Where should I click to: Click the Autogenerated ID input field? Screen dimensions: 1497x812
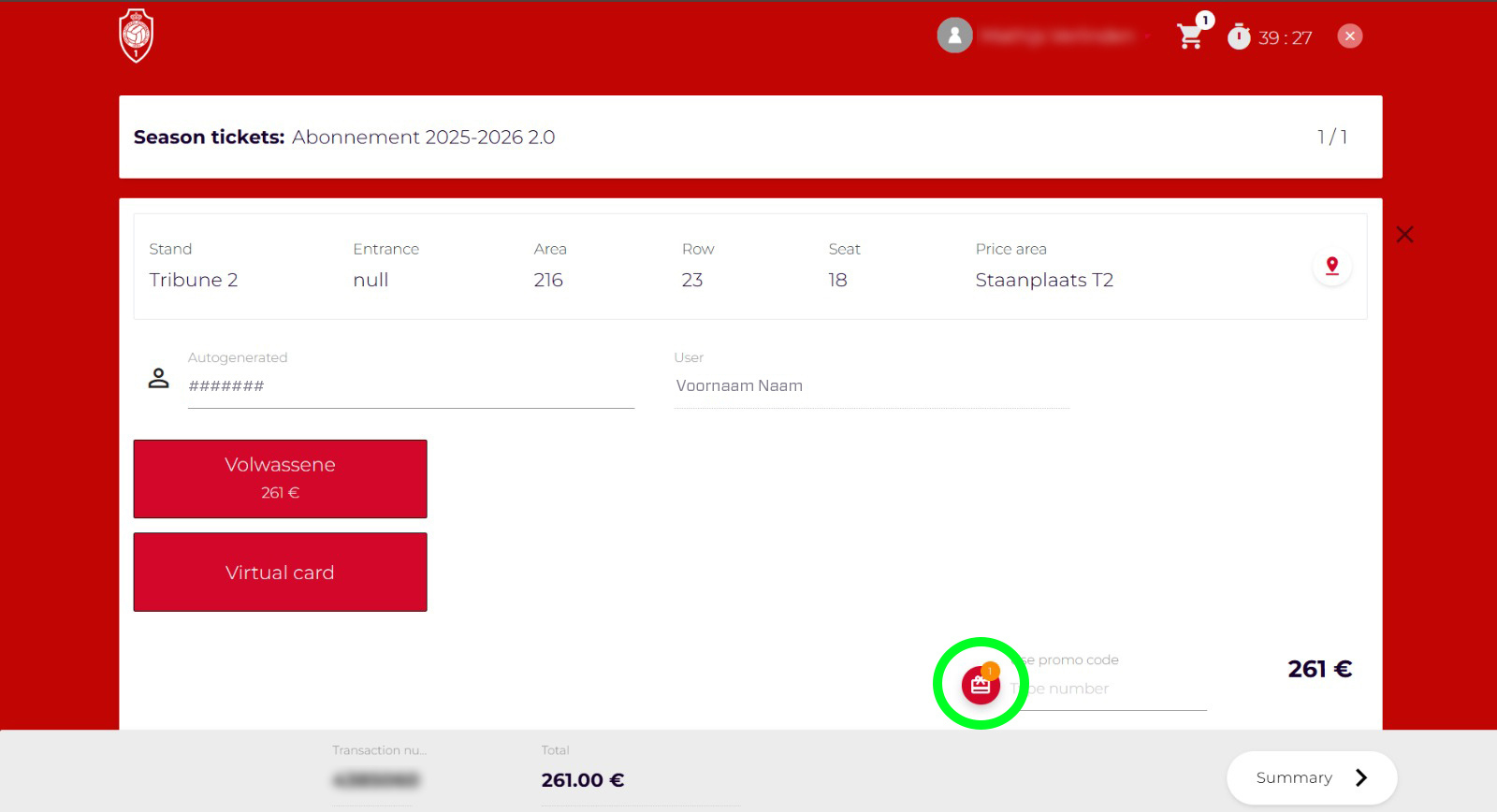coord(410,386)
